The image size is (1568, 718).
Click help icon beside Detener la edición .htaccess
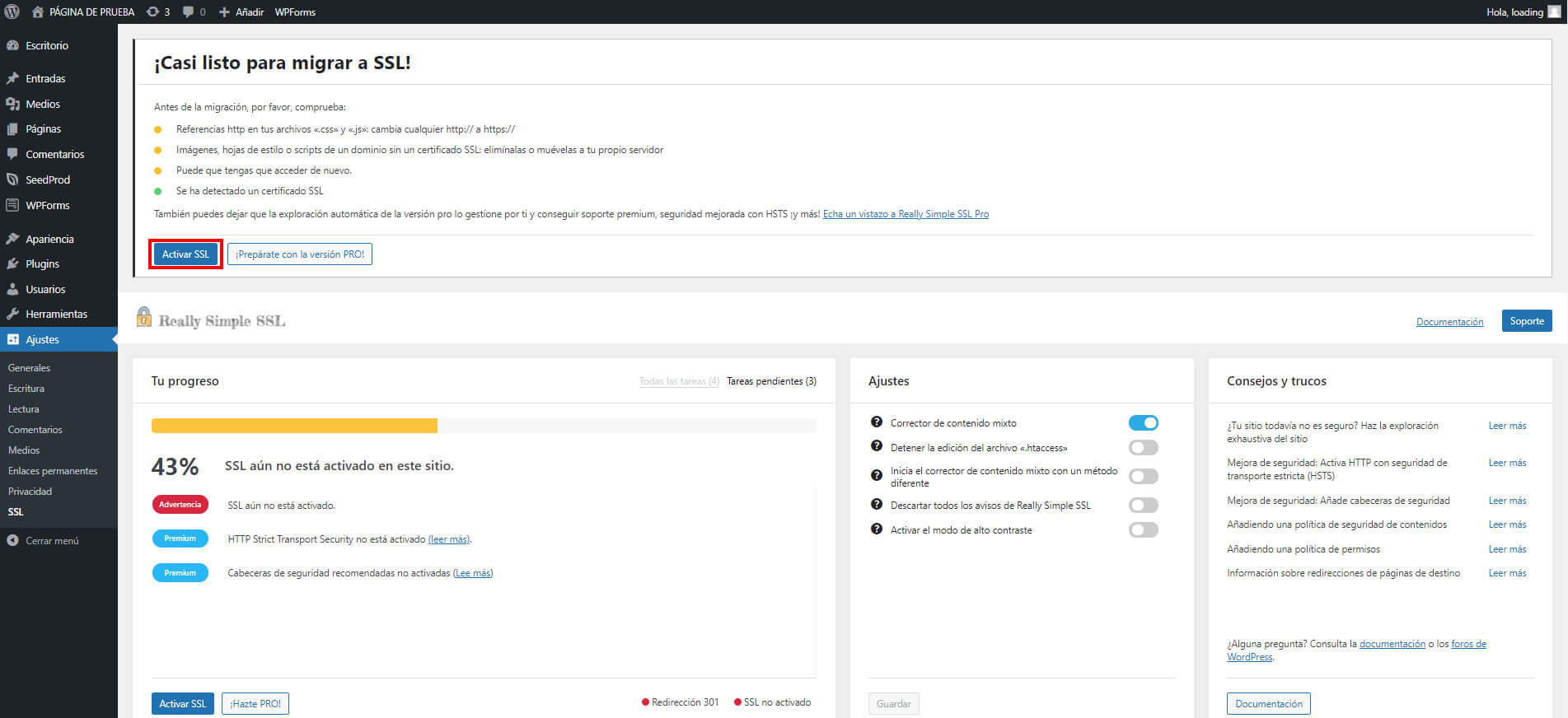click(x=877, y=445)
